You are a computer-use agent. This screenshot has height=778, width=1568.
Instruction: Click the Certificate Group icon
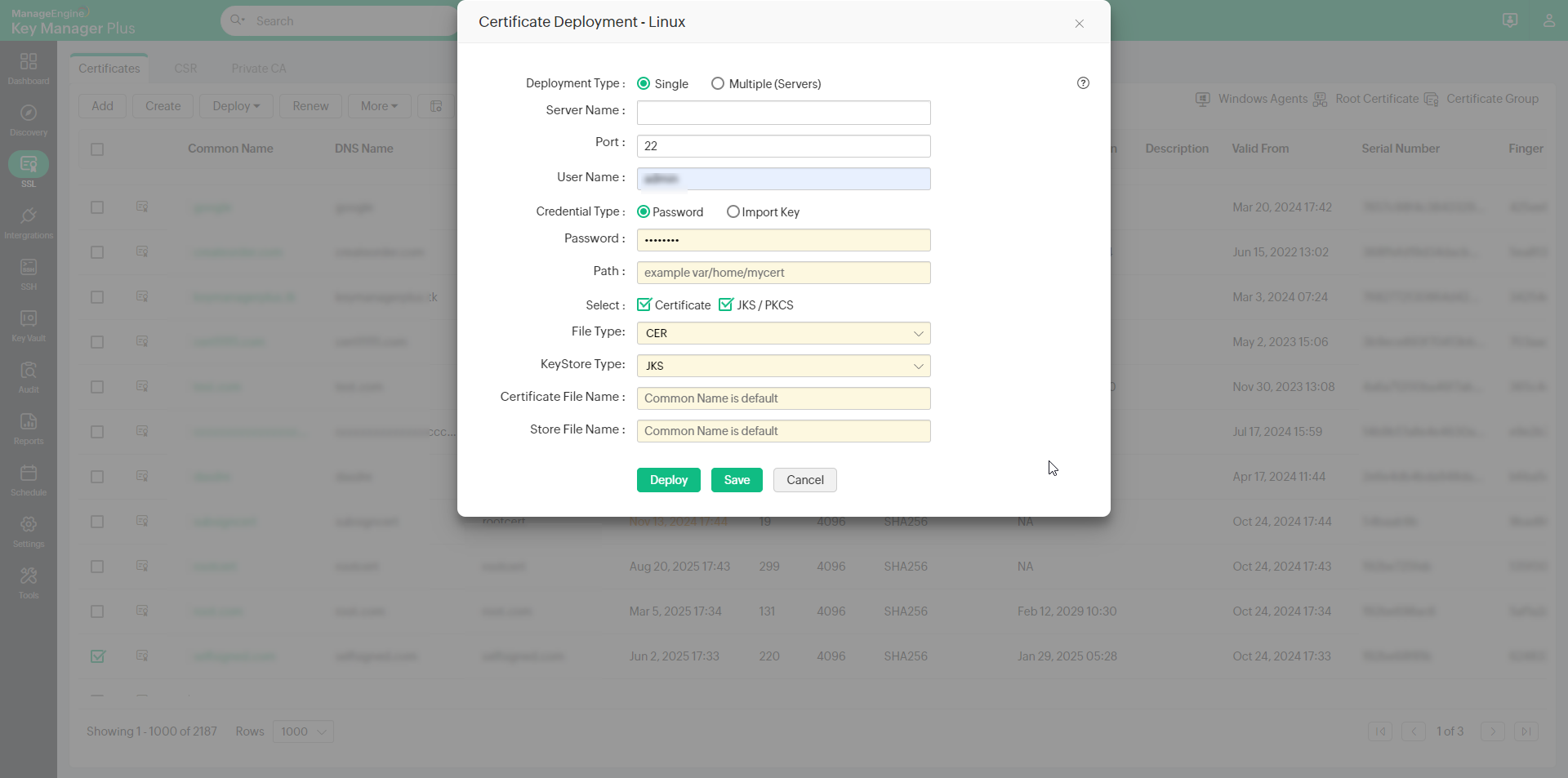(1432, 100)
